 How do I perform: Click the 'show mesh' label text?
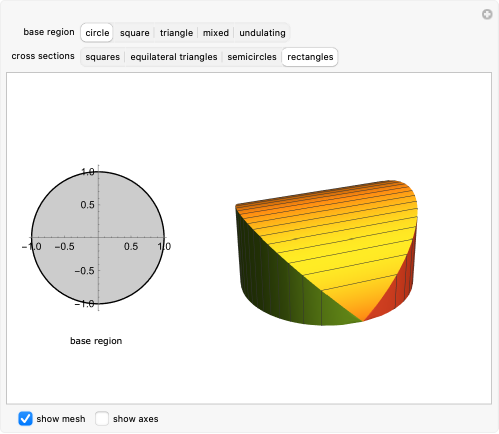(x=61, y=419)
